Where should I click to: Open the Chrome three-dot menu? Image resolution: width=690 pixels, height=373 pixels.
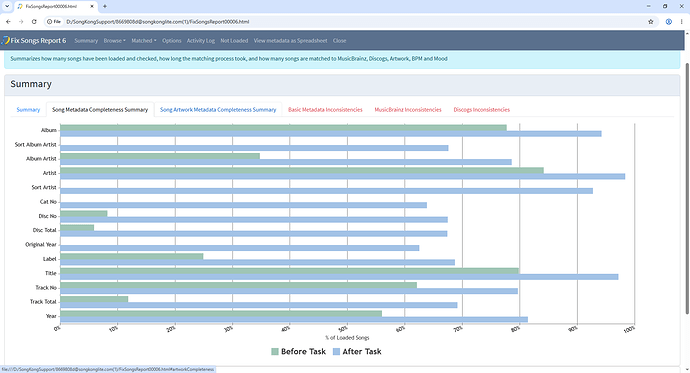682,22
